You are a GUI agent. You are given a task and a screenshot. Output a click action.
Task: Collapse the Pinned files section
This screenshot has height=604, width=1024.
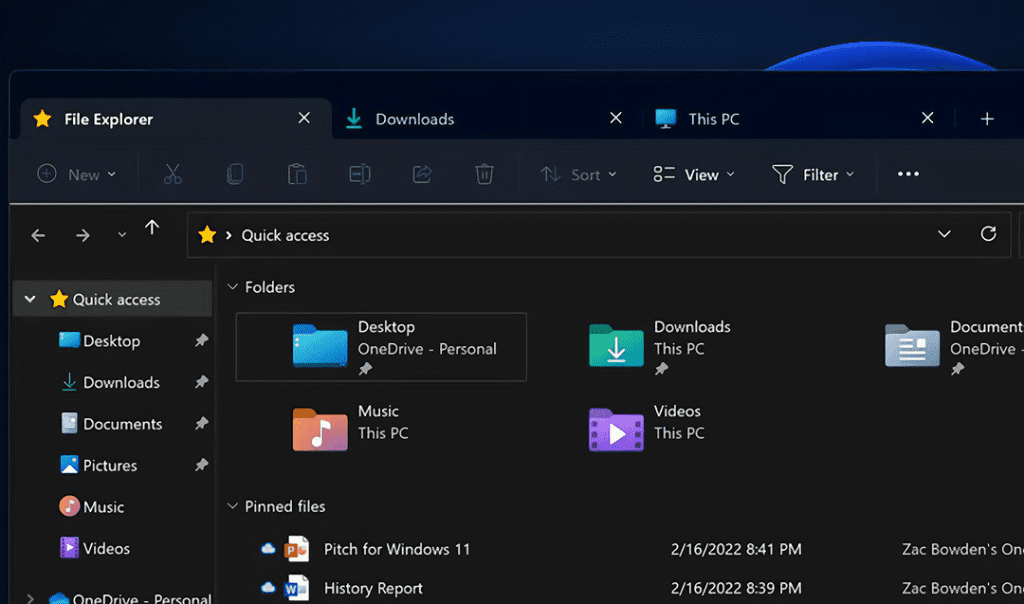coord(230,506)
